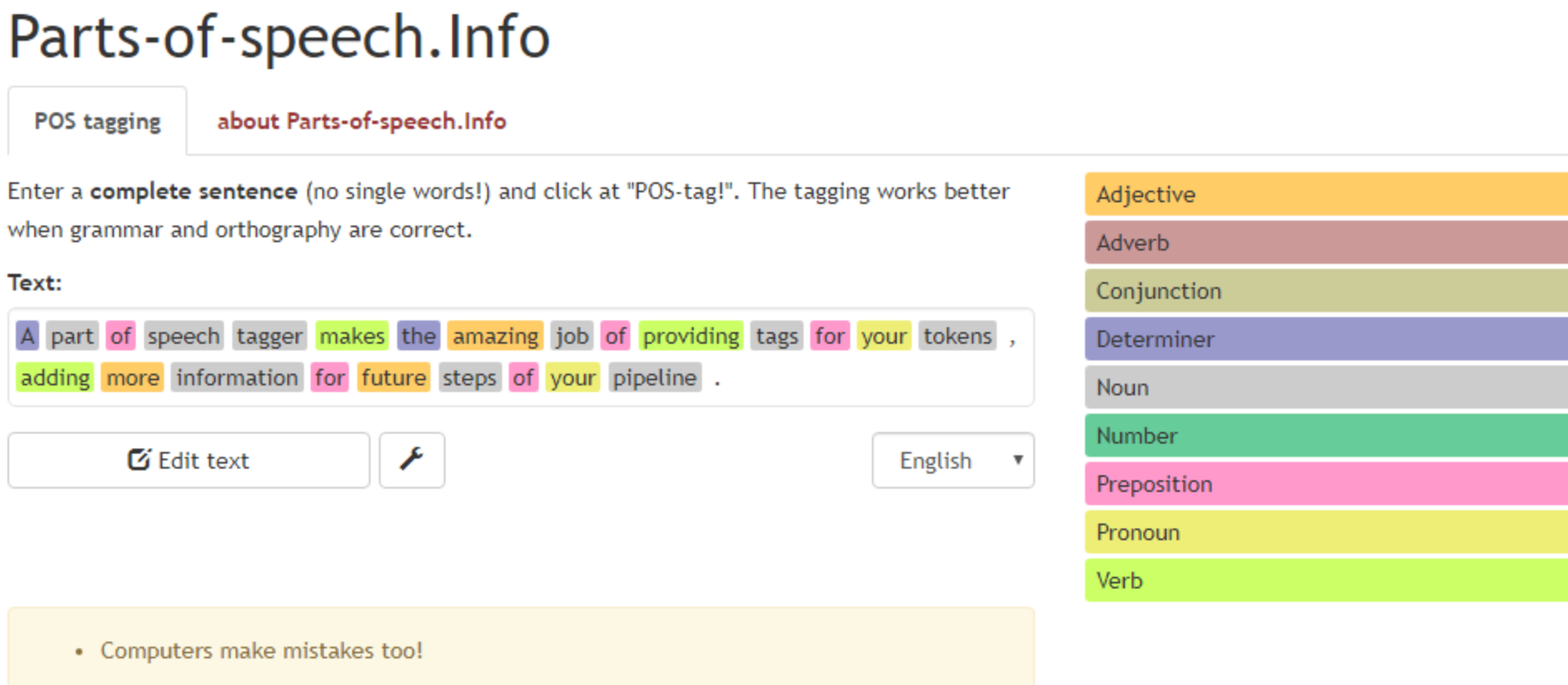Click the tagged word 'information'
Screen dimensions: 1568x685
point(237,378)
